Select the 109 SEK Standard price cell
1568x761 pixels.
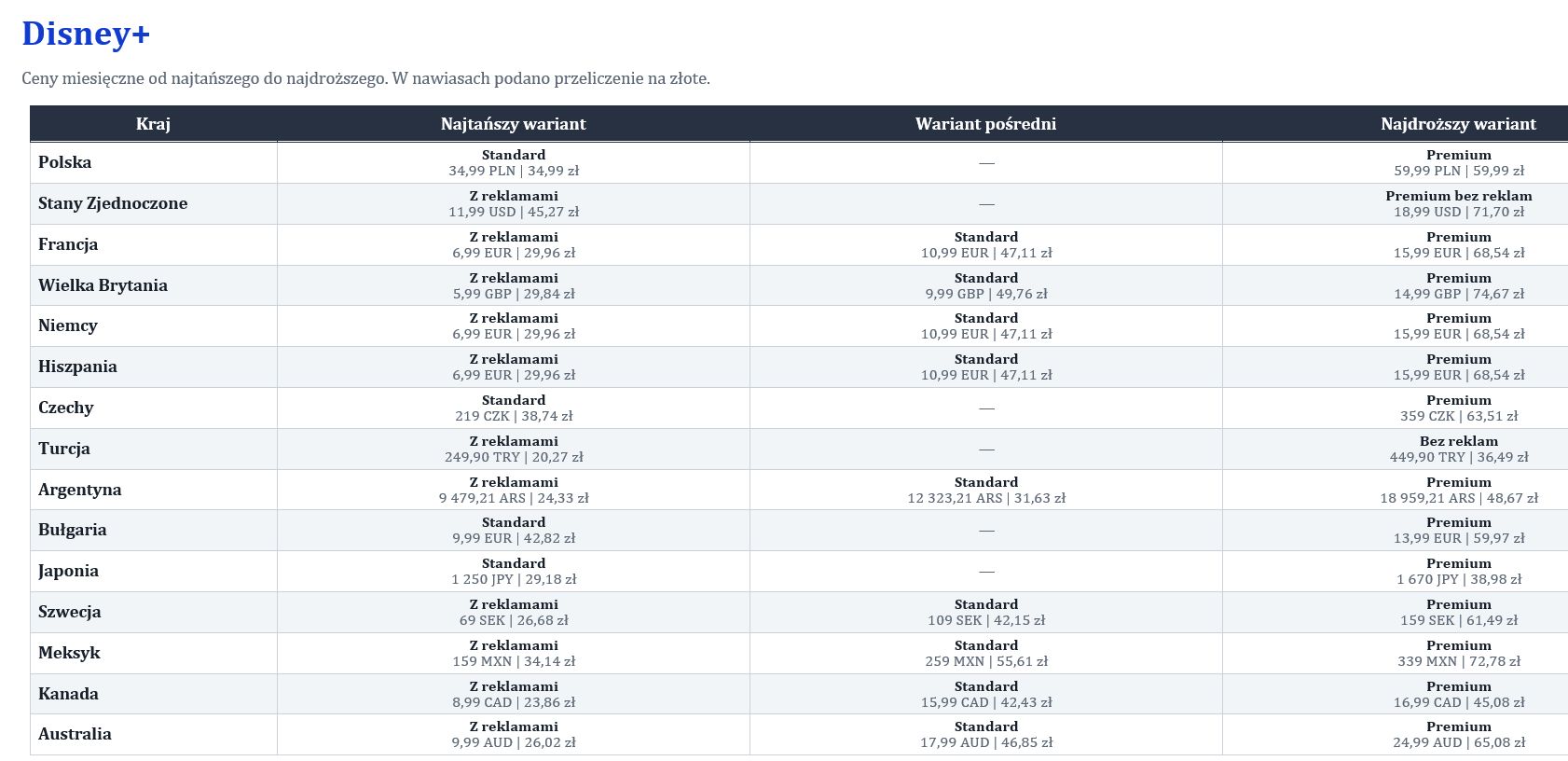pos(986,612)
